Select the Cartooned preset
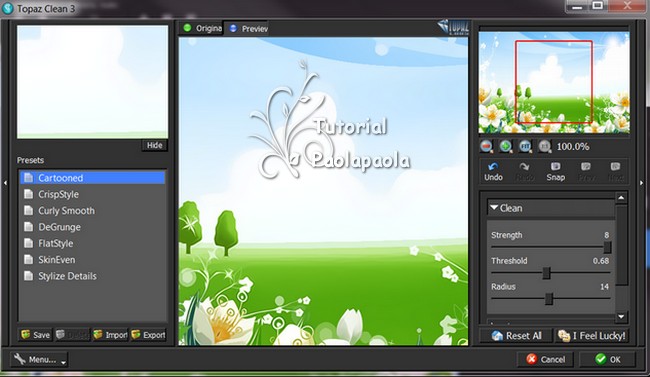This screenshot has width=650, height=377. [x=92, y=178]
